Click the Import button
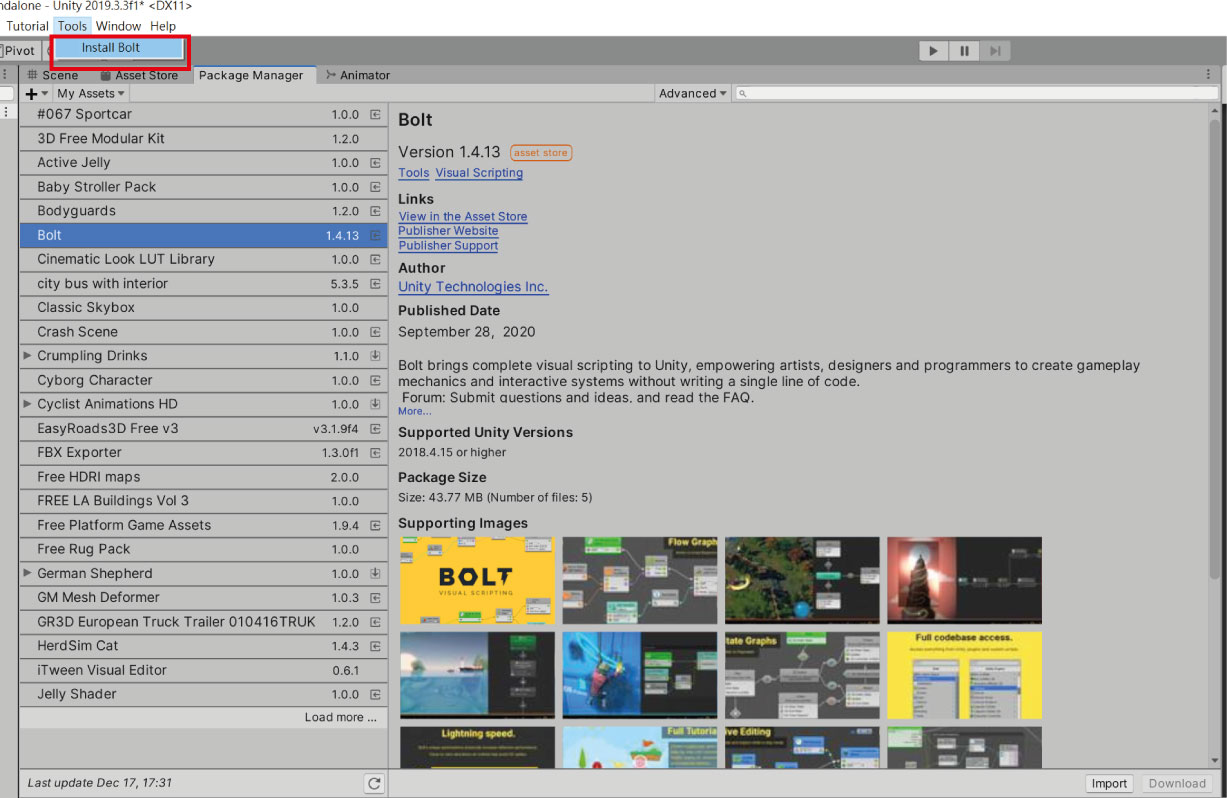 pos(1108,784)
